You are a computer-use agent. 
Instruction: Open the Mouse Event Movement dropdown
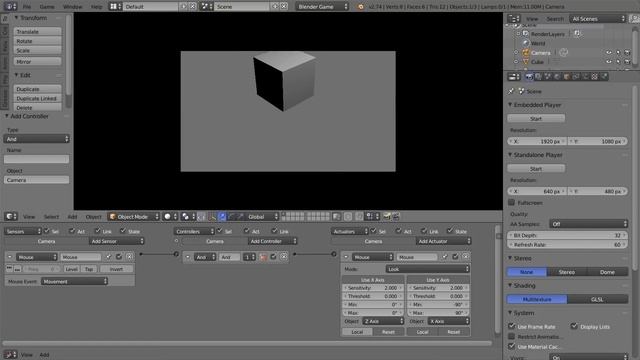click(74, 281)
